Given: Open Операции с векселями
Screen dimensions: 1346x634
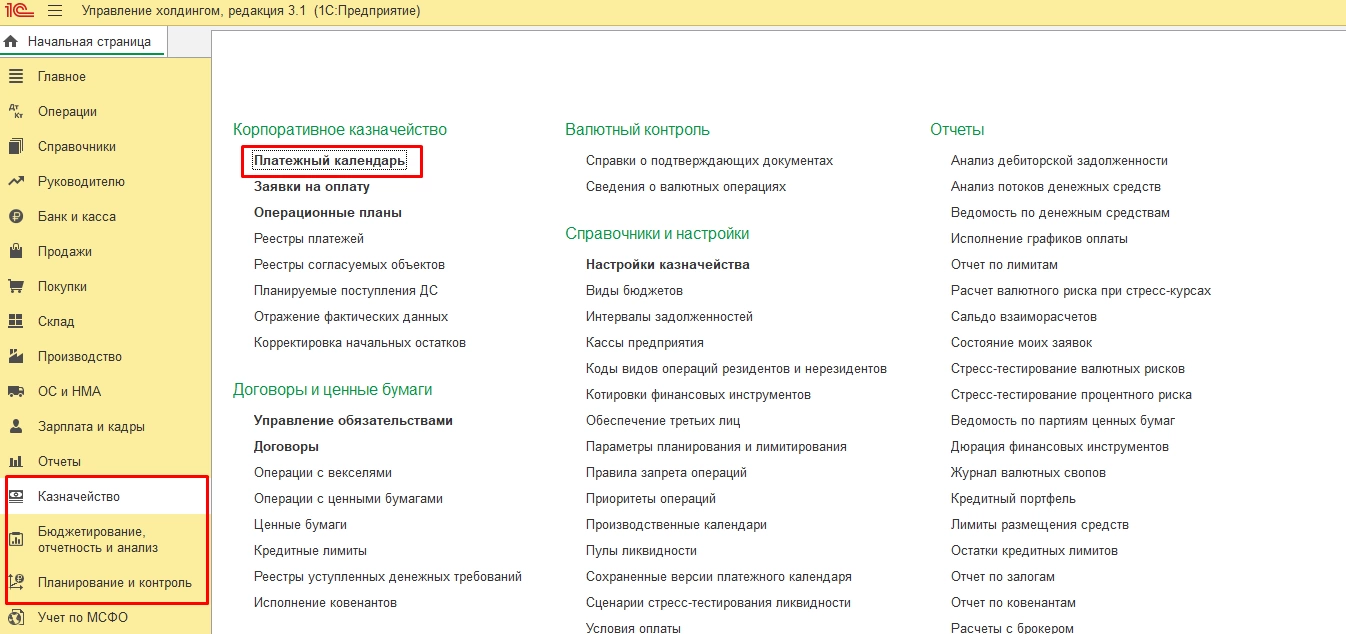Looking at the screenshot, I should [x=323, y=473].
